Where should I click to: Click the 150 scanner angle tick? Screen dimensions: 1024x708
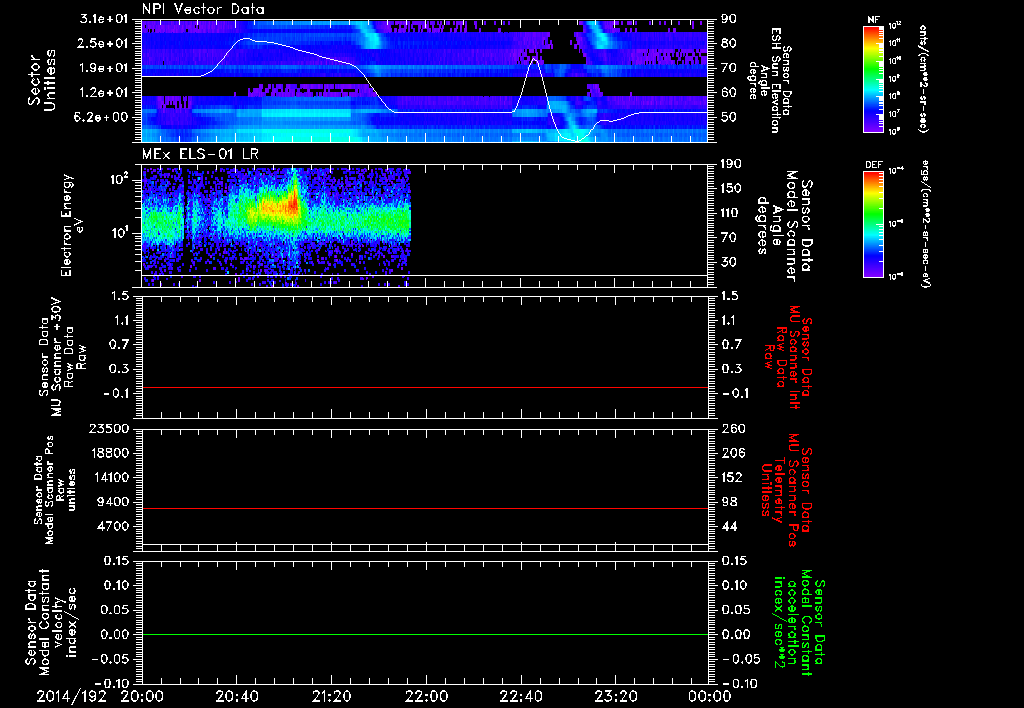pos(731,188)
